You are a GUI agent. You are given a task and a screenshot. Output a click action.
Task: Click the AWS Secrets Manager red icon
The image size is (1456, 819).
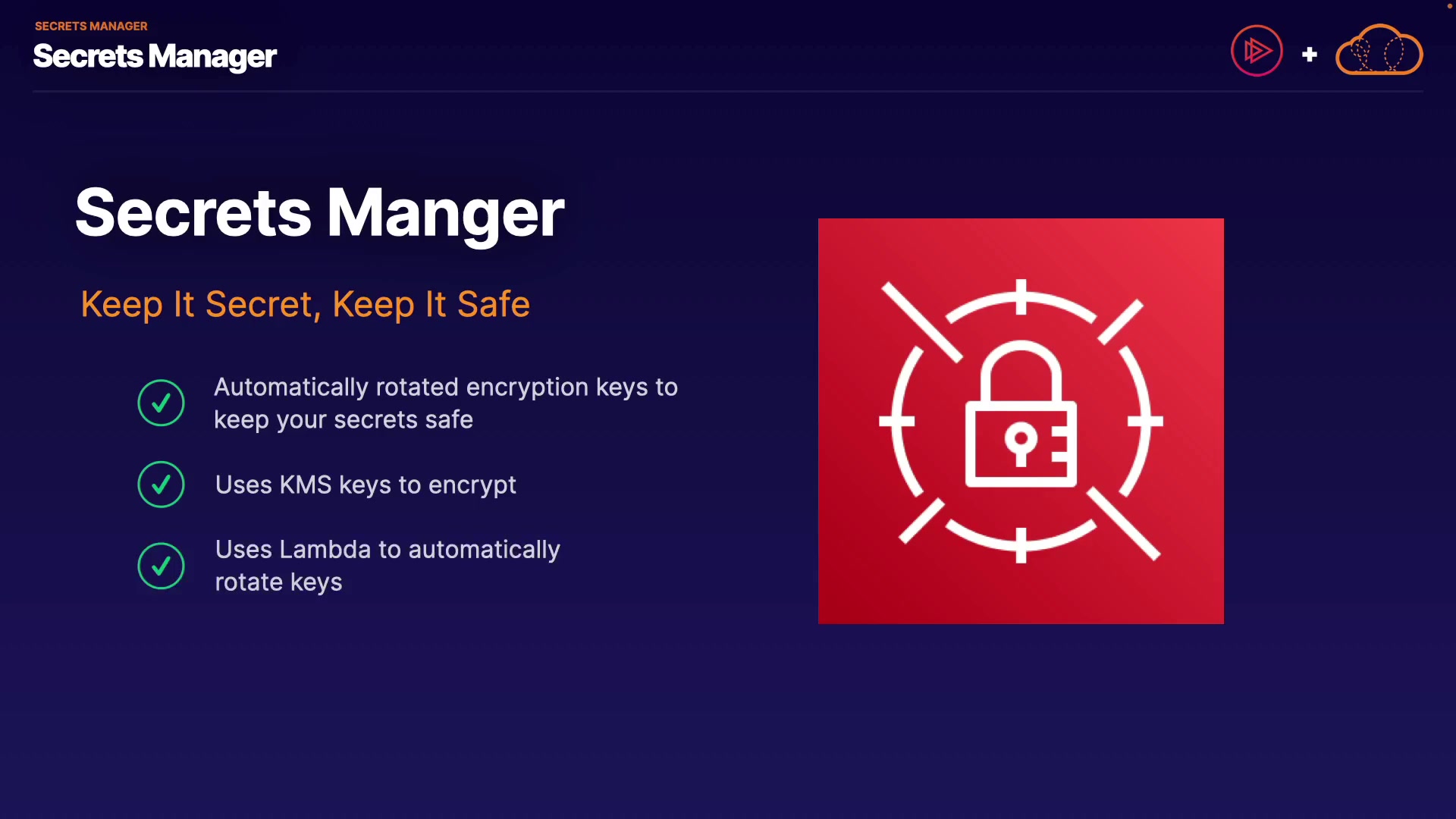[1021, 421]
